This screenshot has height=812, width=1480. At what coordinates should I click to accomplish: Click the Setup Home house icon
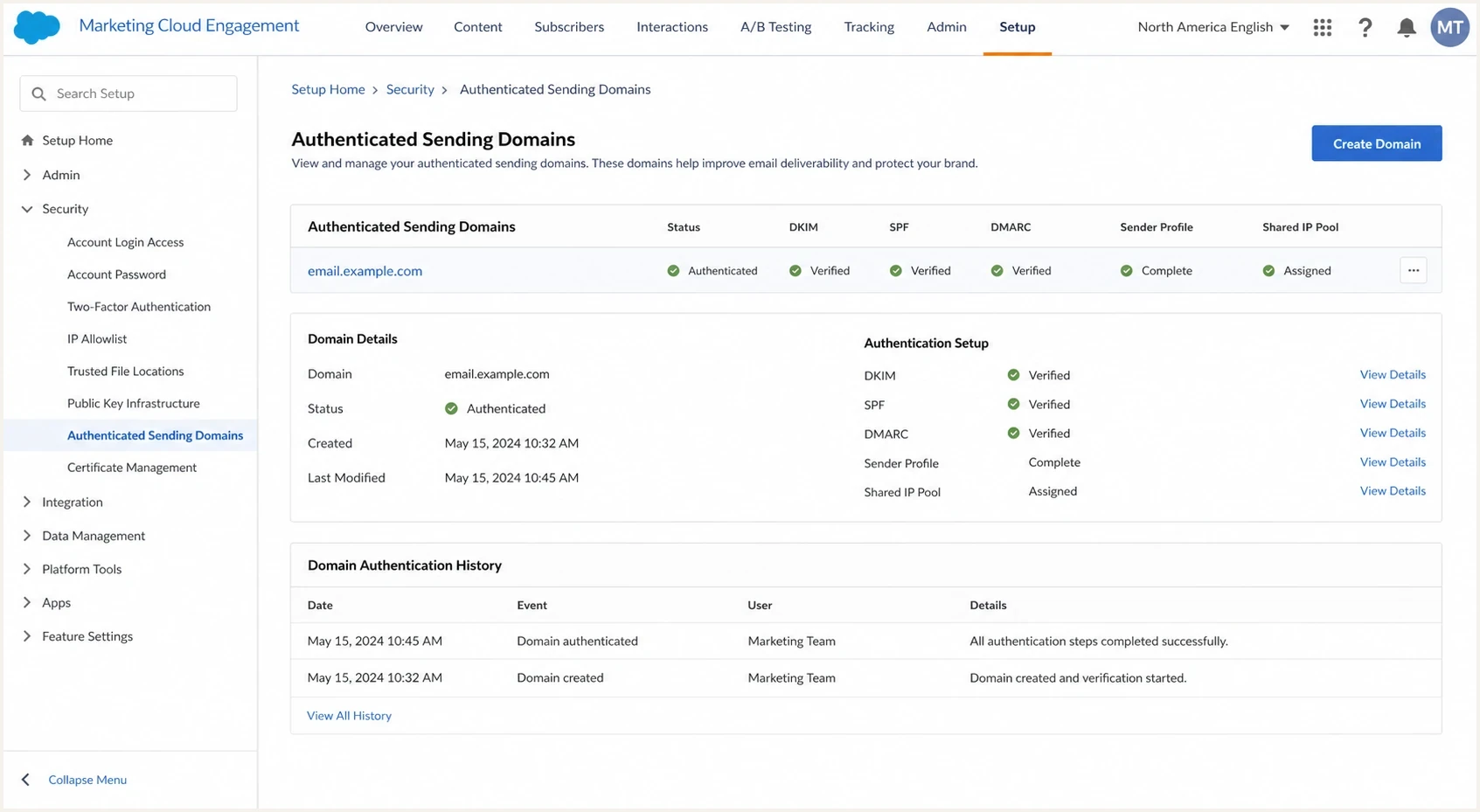[27, 140]
